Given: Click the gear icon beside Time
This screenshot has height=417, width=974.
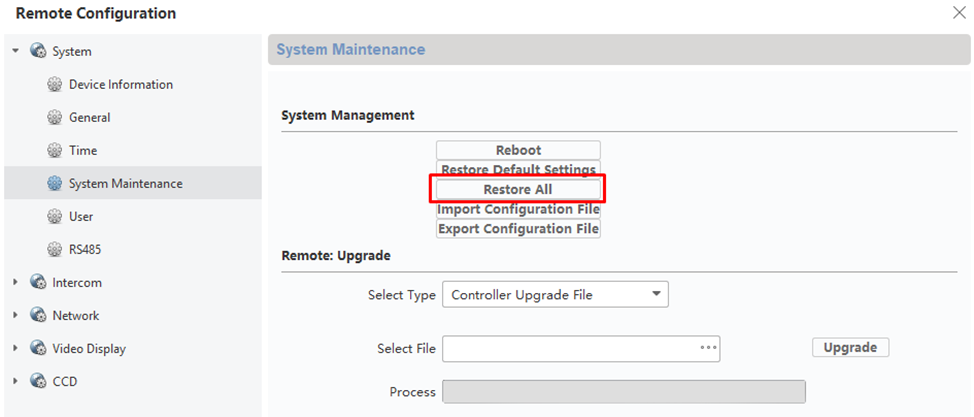Looking at the screenshot, I should pos(55,151).
